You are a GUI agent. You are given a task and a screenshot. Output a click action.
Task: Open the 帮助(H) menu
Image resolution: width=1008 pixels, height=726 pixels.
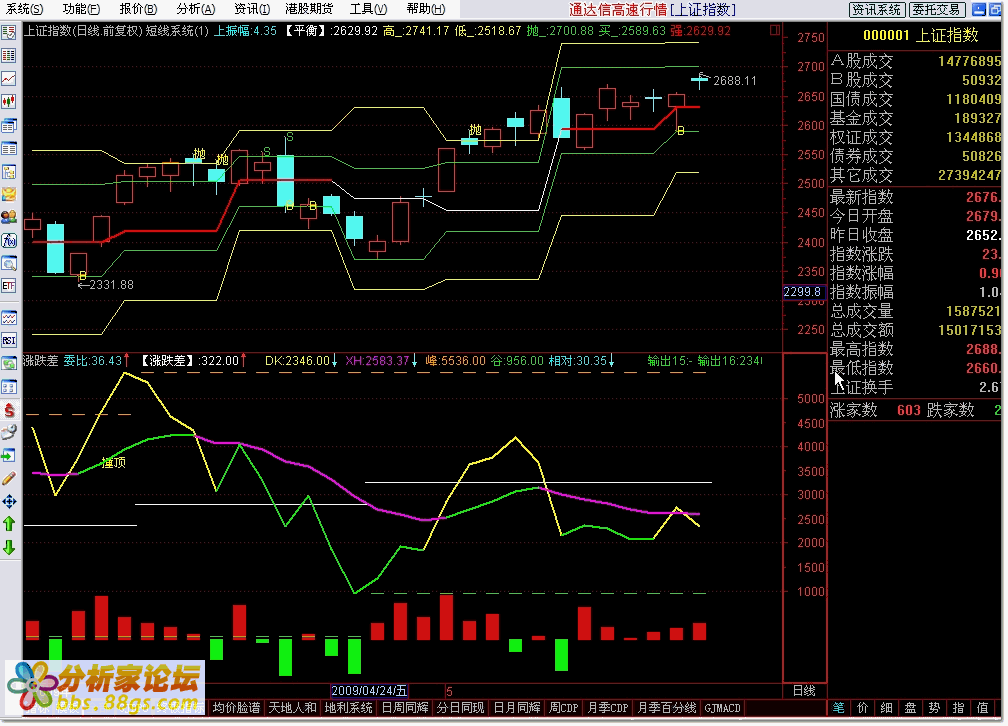pos(426,9)
